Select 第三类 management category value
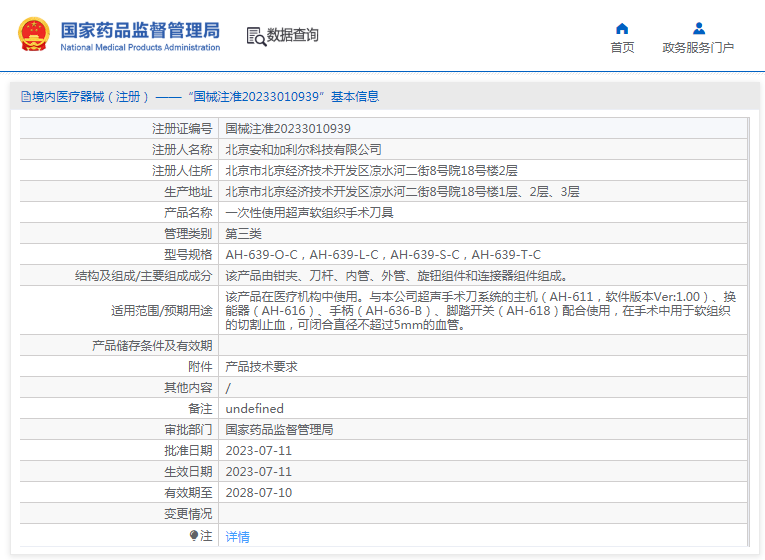This screenshot has height=560, width=765. [x=243, y=234]
